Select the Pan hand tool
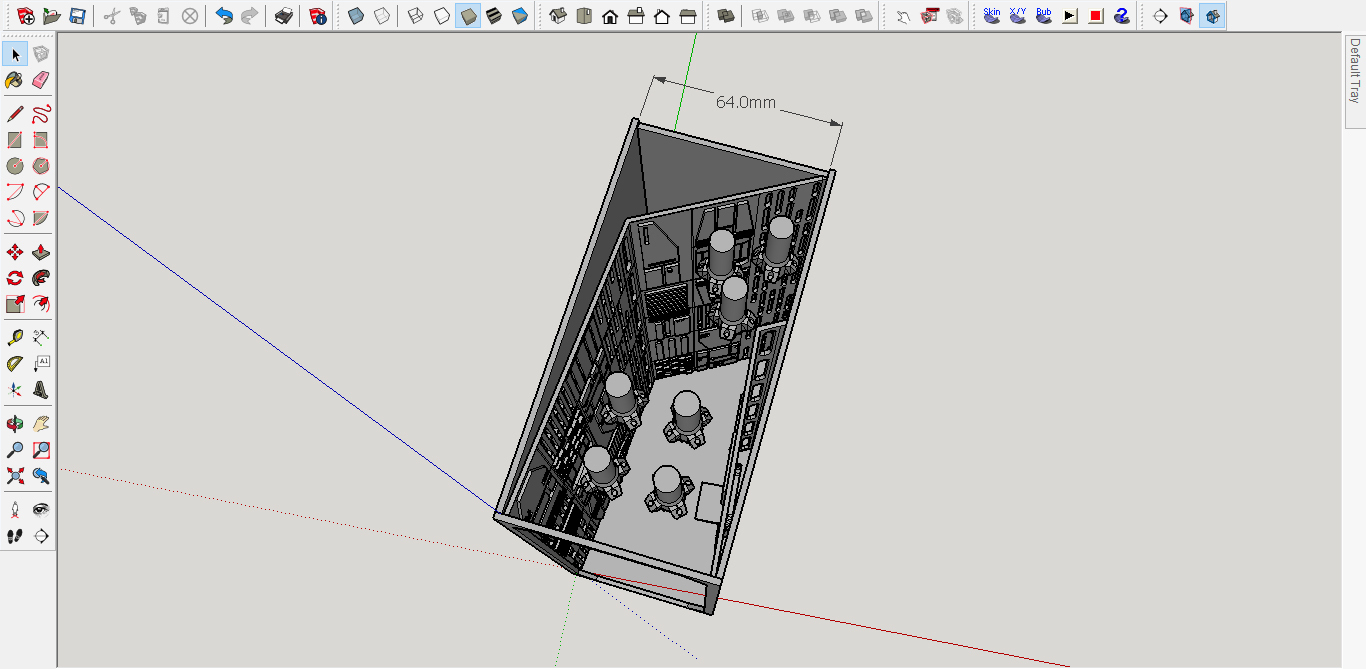 [41, 424]
